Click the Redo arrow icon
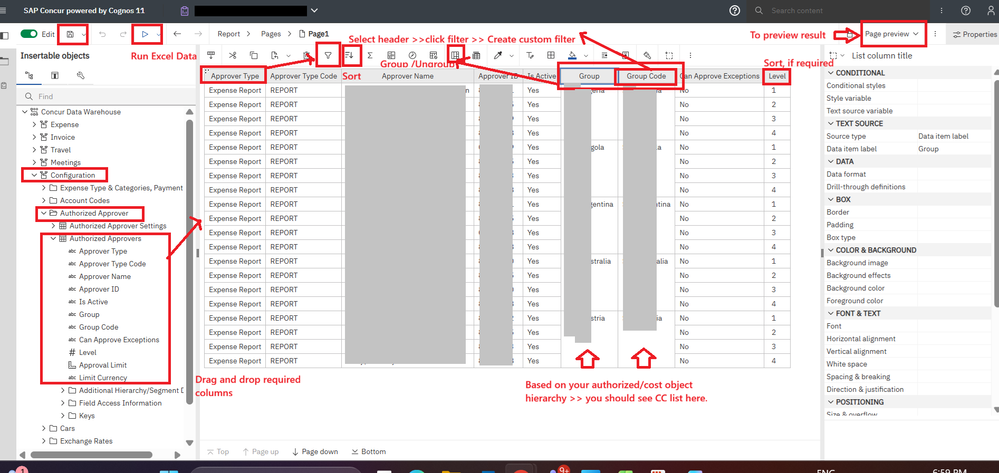The image size is (999, 473). [x=123, y=34]
